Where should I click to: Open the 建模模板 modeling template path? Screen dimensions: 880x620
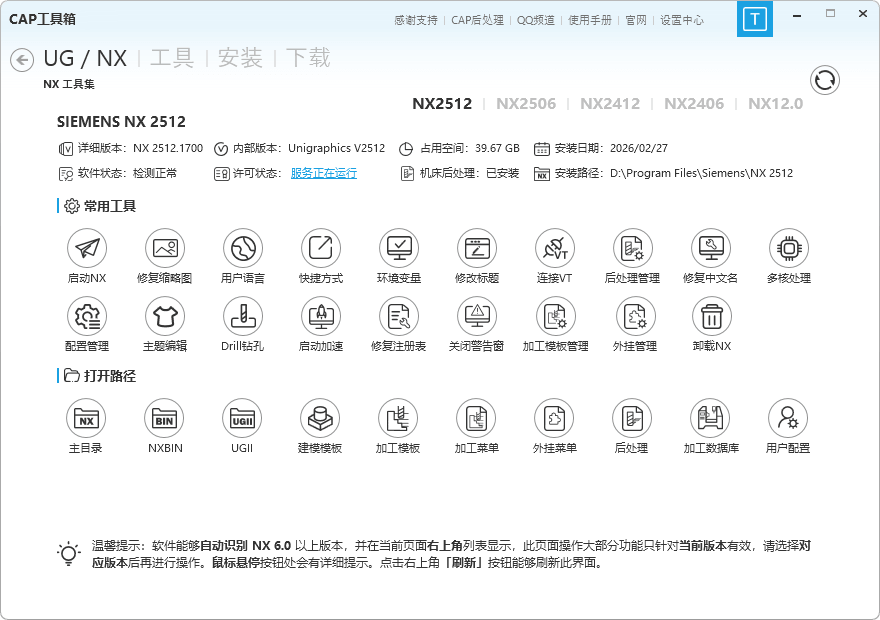[320, 419]
